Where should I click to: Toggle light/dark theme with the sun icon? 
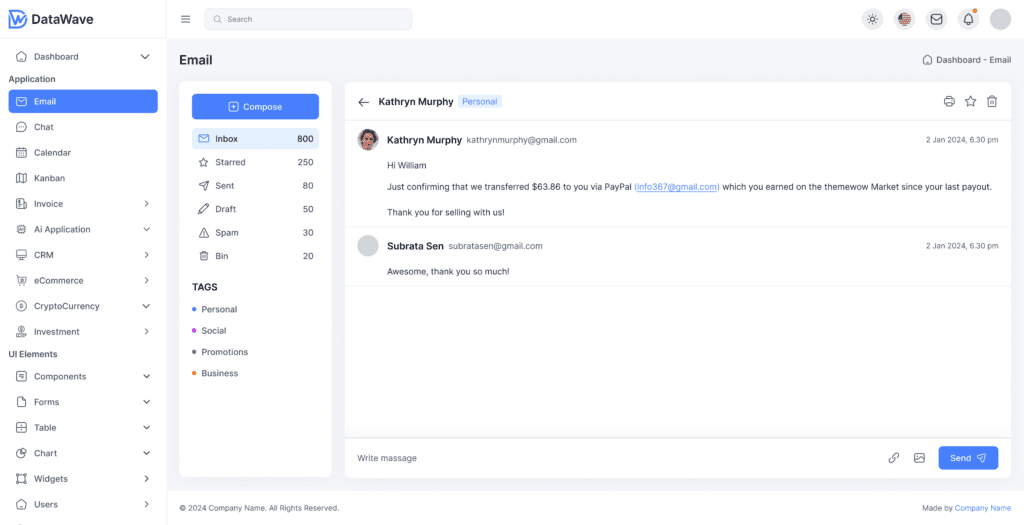872,19
